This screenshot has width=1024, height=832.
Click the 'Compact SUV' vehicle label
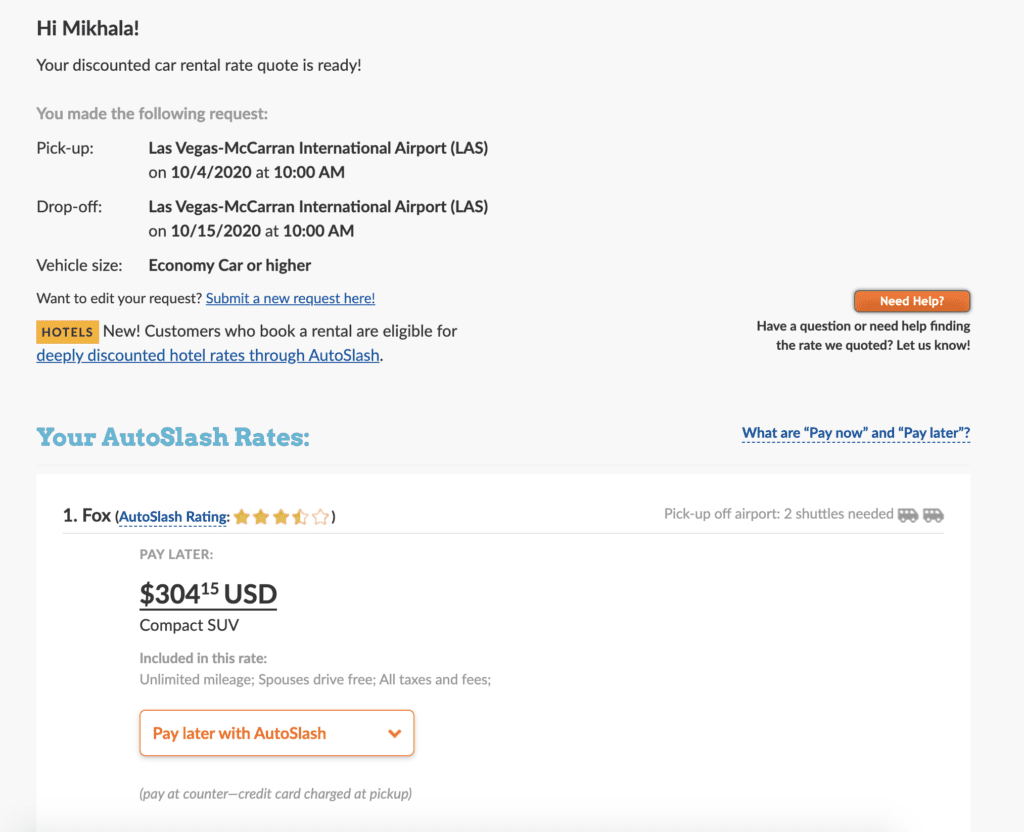point(189,625)
